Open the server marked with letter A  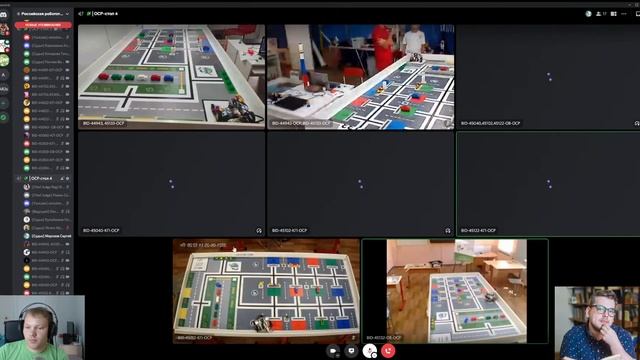click(4, 75)
